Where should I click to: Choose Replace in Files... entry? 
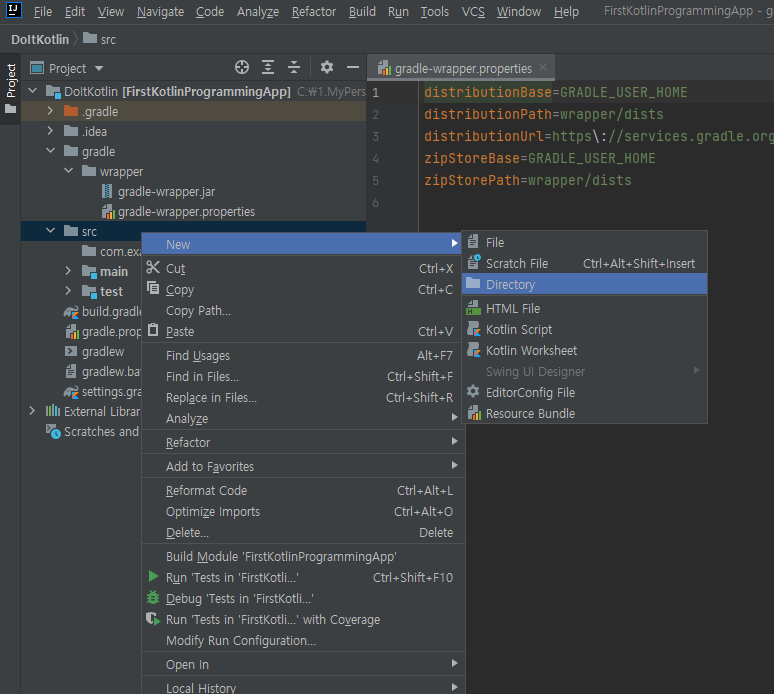point(302,397)
